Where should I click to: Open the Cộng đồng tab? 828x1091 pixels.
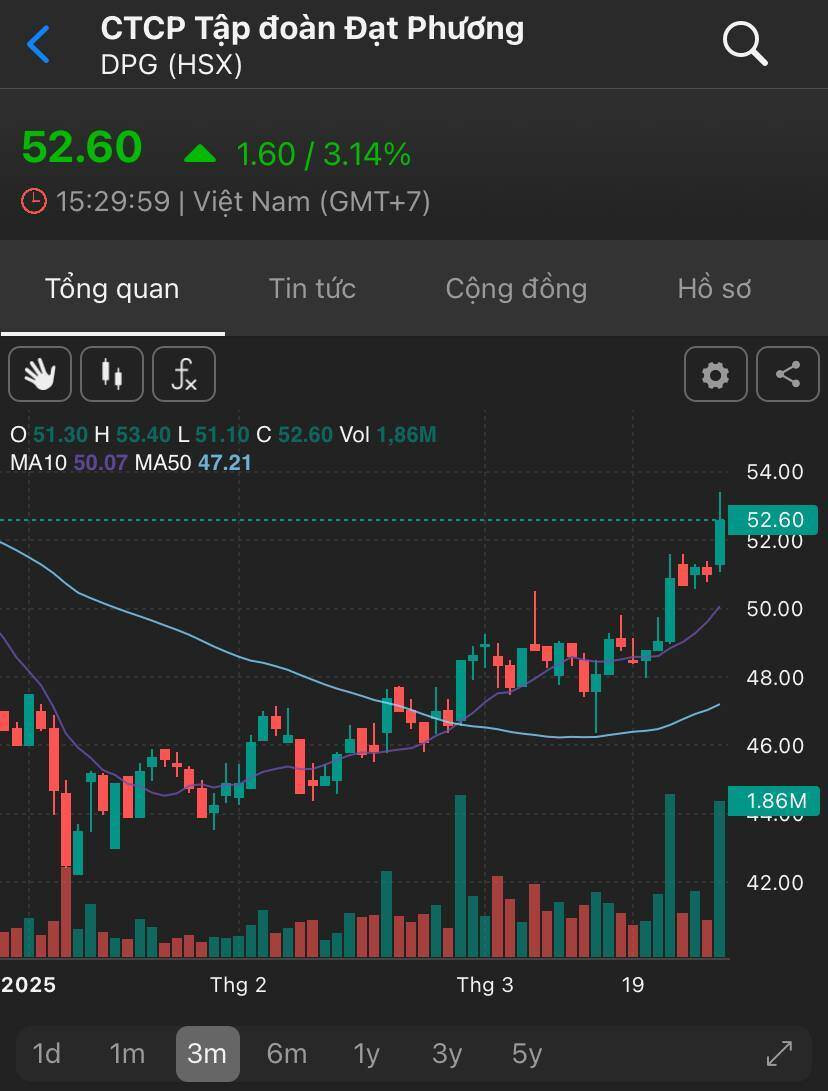516,288
